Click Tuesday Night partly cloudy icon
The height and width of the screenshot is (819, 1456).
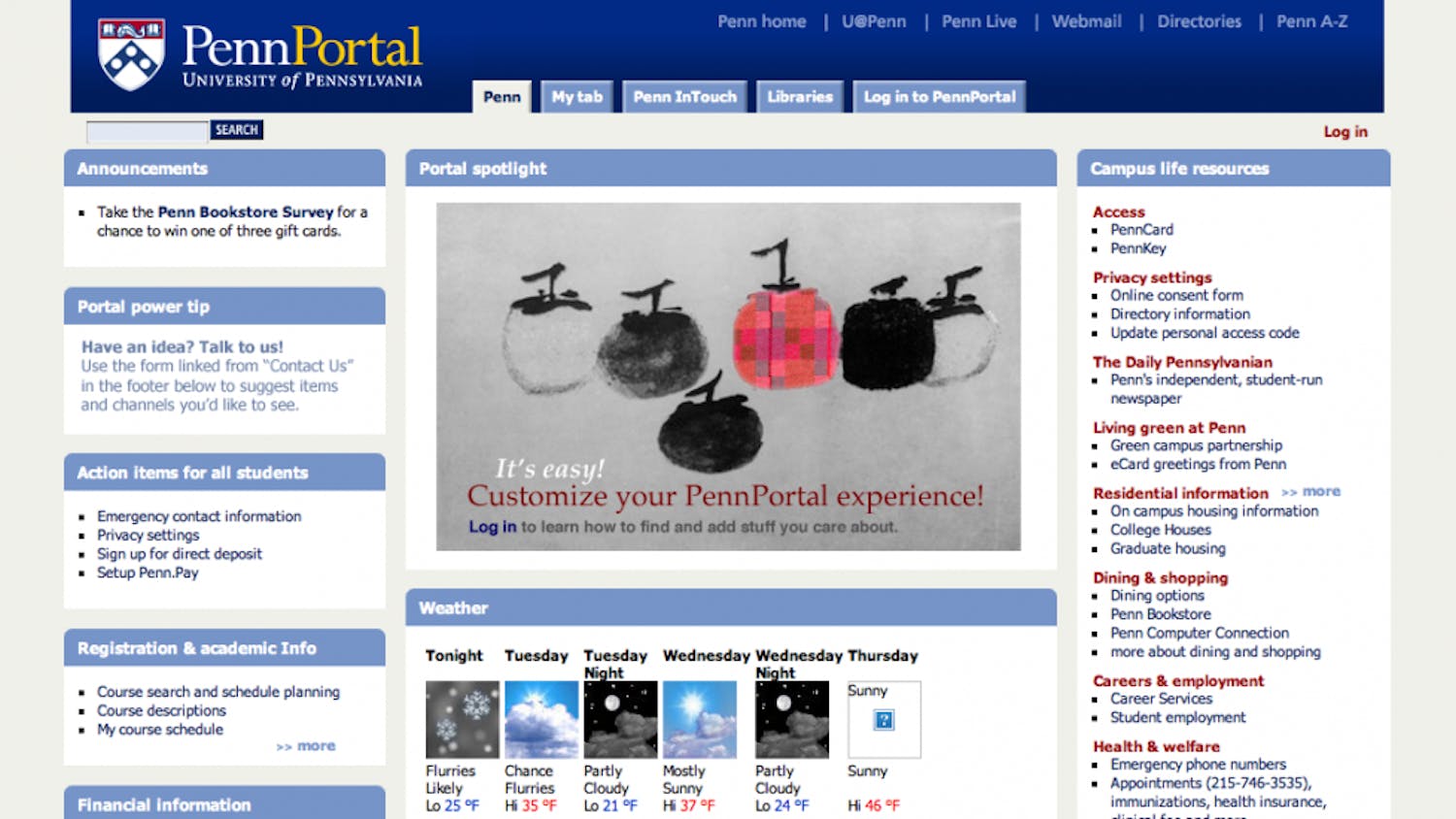620,719
